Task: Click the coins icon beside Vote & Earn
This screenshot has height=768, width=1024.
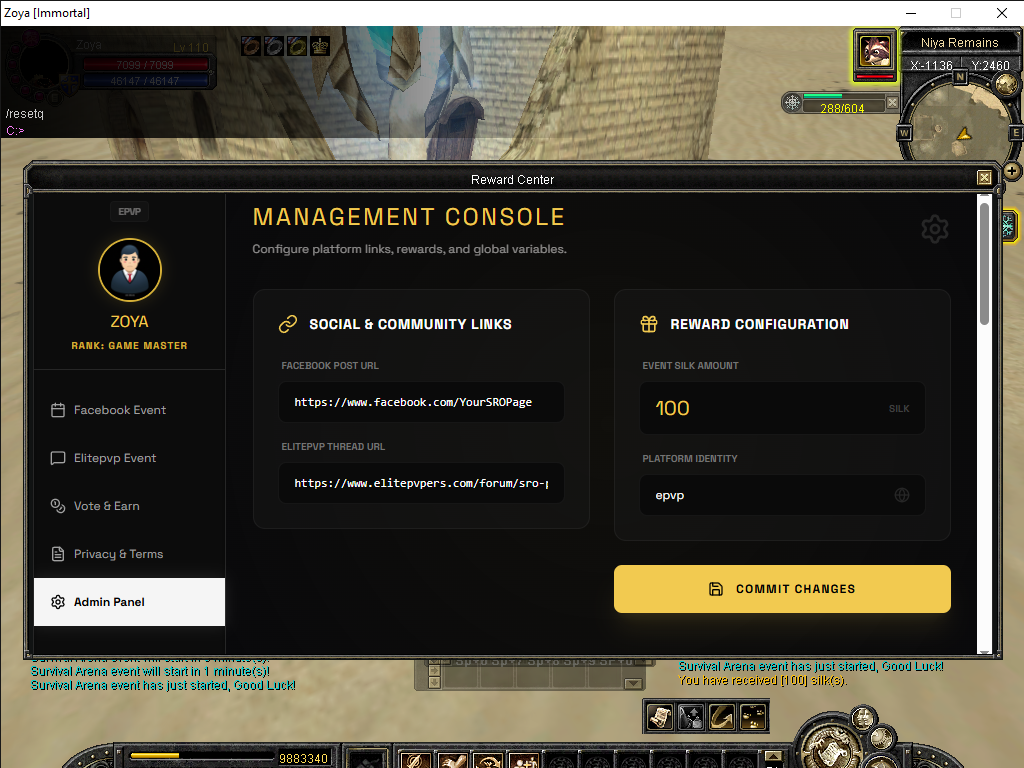Action: coord(58,506)
